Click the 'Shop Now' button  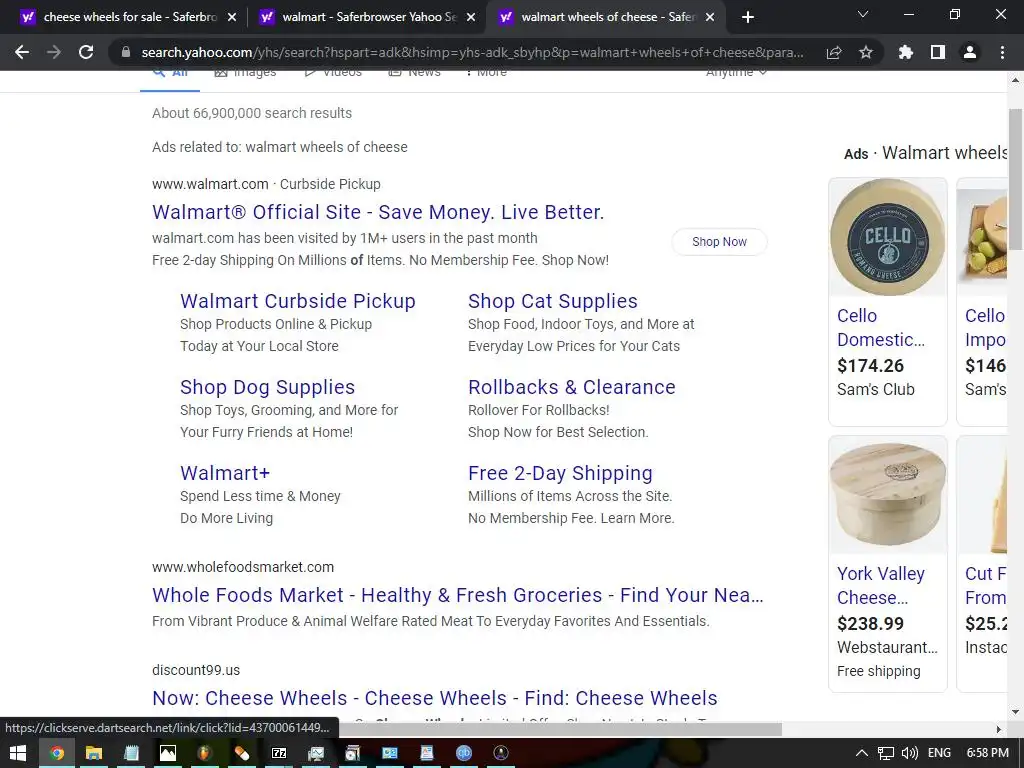click(719, 242)
